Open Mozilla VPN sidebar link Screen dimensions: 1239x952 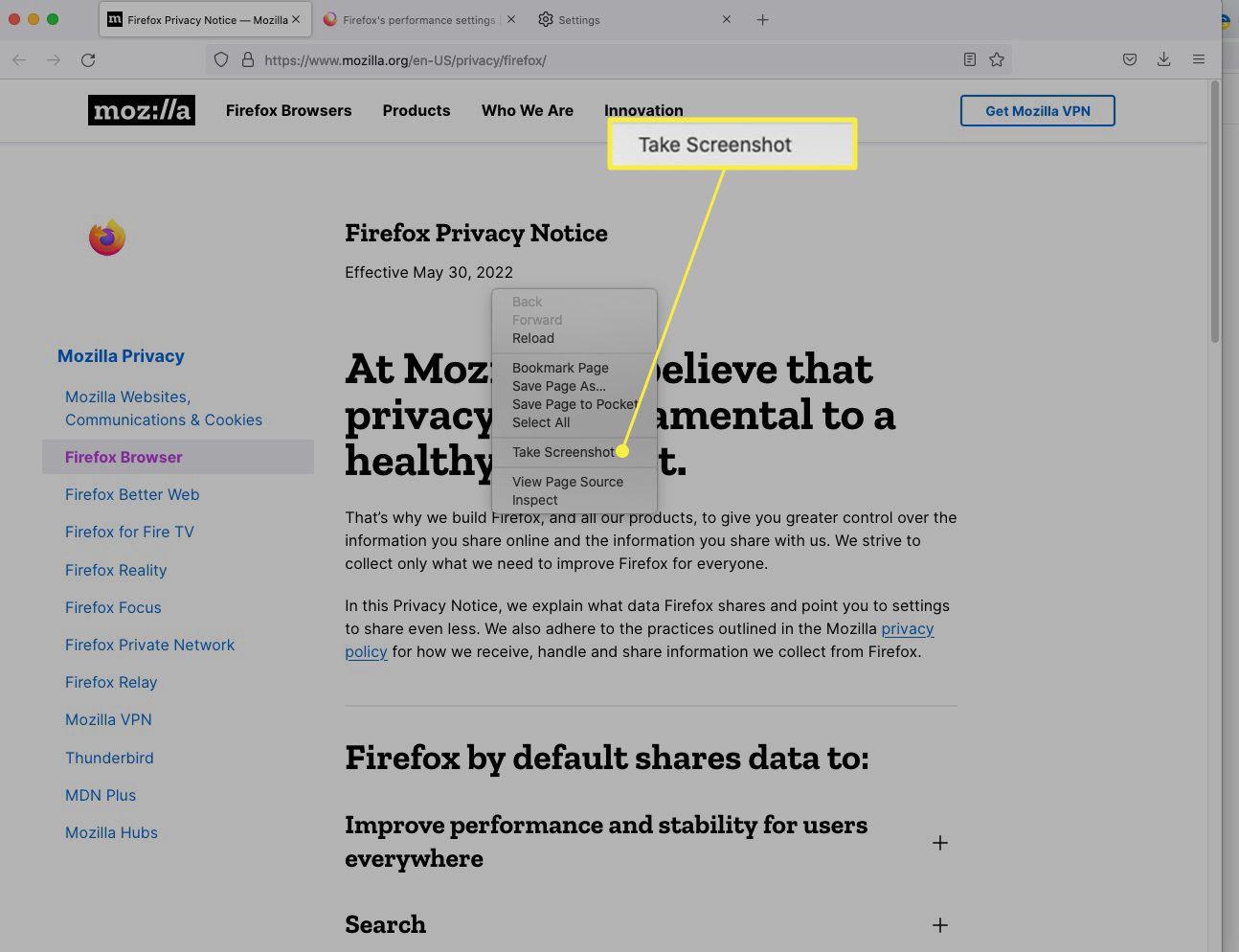click(108, 719)
